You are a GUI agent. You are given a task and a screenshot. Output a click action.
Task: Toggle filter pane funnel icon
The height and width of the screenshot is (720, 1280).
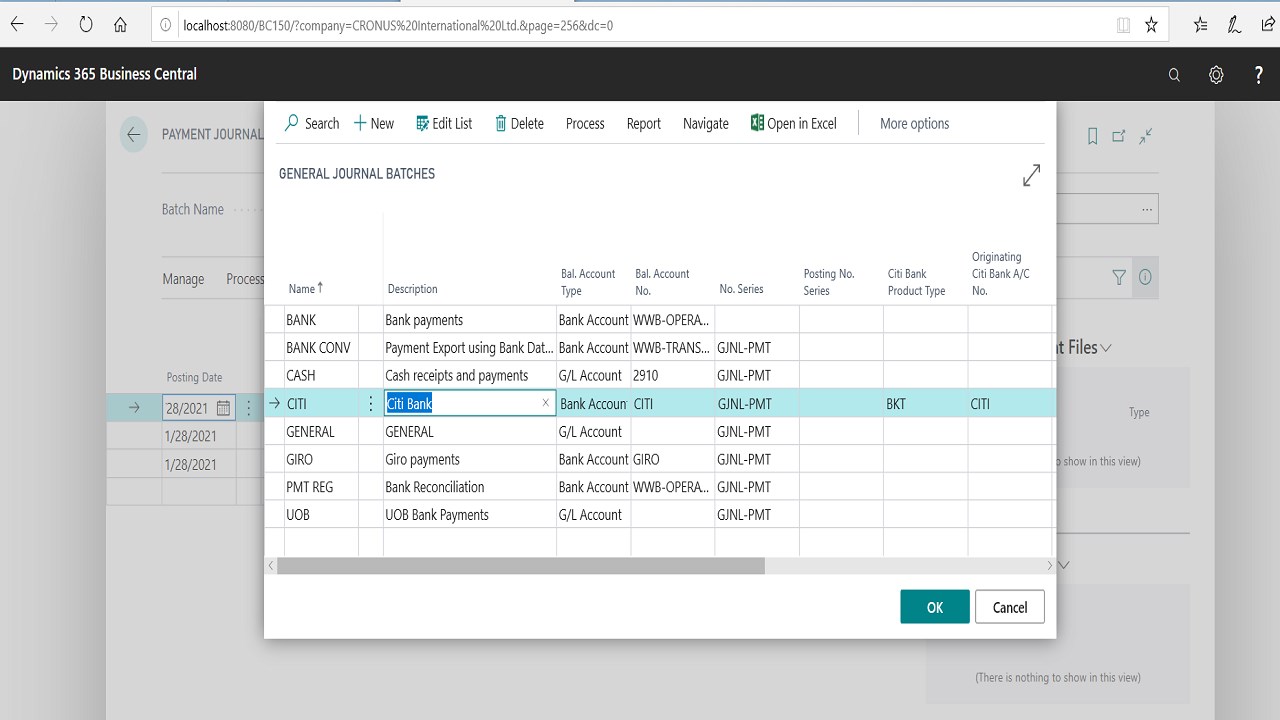click(1119, 278)
